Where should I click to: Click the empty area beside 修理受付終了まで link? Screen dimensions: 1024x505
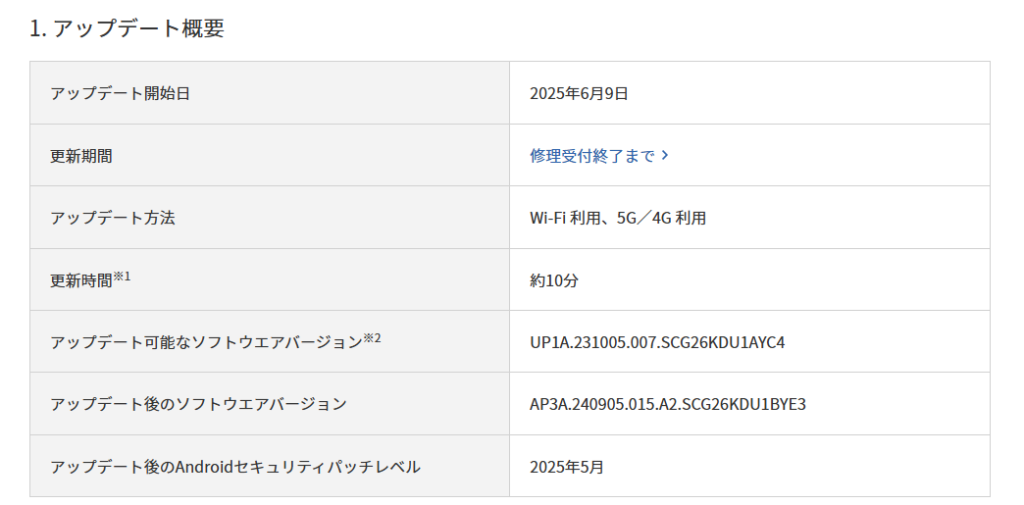[x=829, y=156]
